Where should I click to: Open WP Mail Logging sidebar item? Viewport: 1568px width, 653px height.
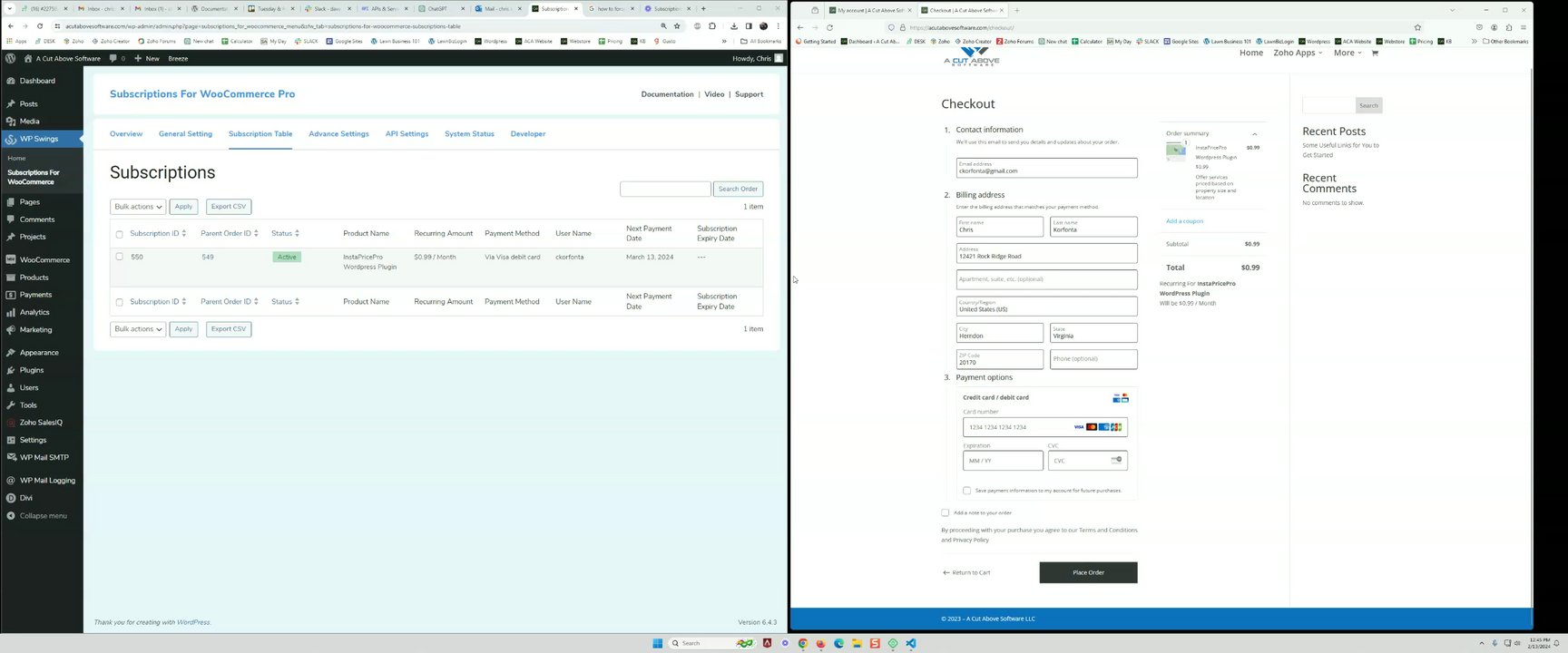47,481
